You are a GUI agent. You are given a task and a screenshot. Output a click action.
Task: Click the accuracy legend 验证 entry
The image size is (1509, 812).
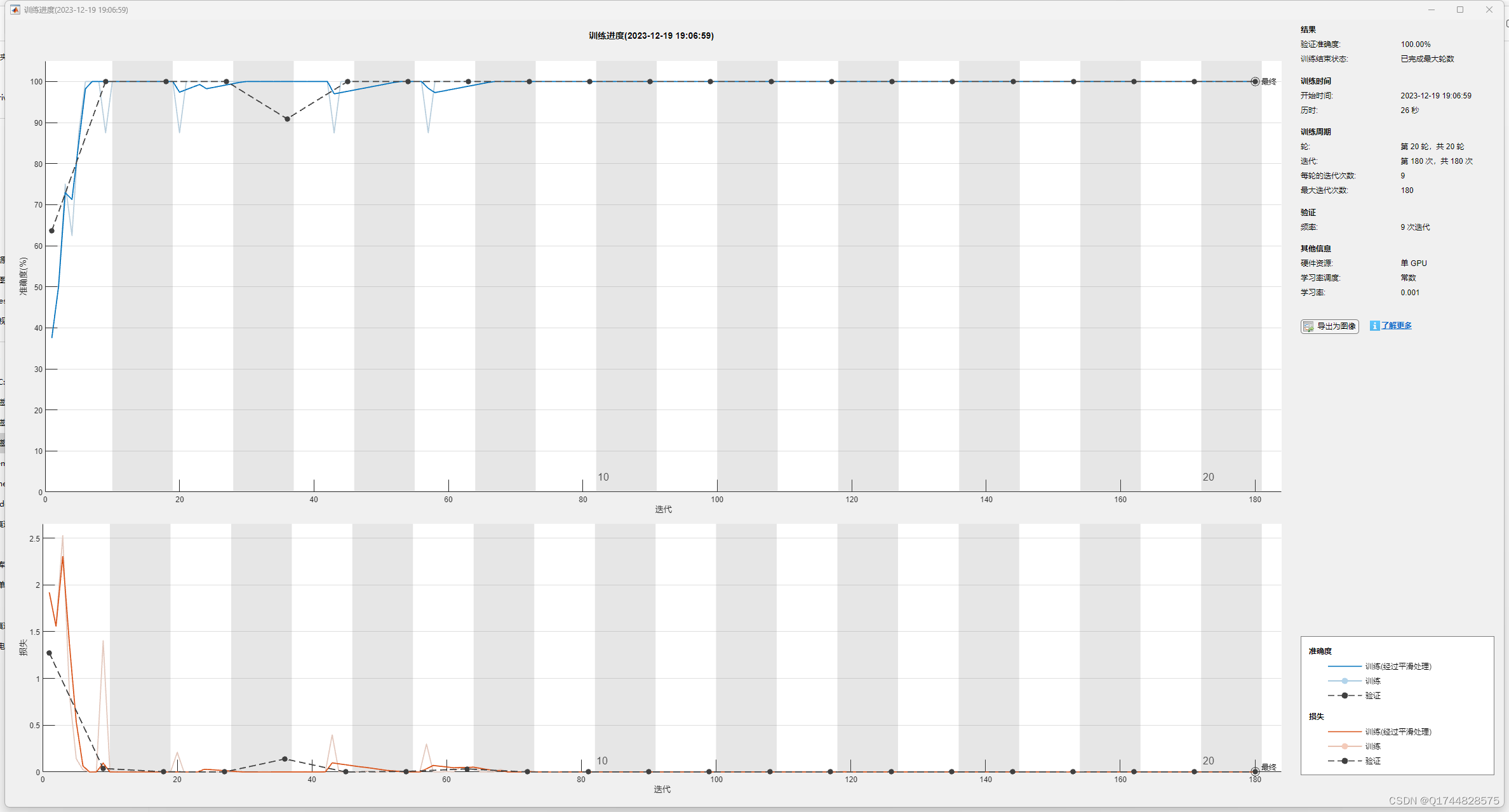click(x=1354, y=695)
